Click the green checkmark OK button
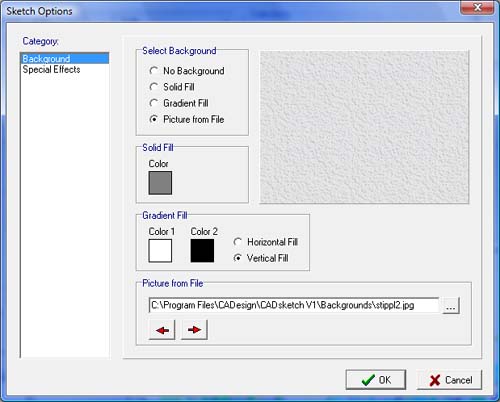The height and width of the screenshot is (402, 500). (376, 380)
